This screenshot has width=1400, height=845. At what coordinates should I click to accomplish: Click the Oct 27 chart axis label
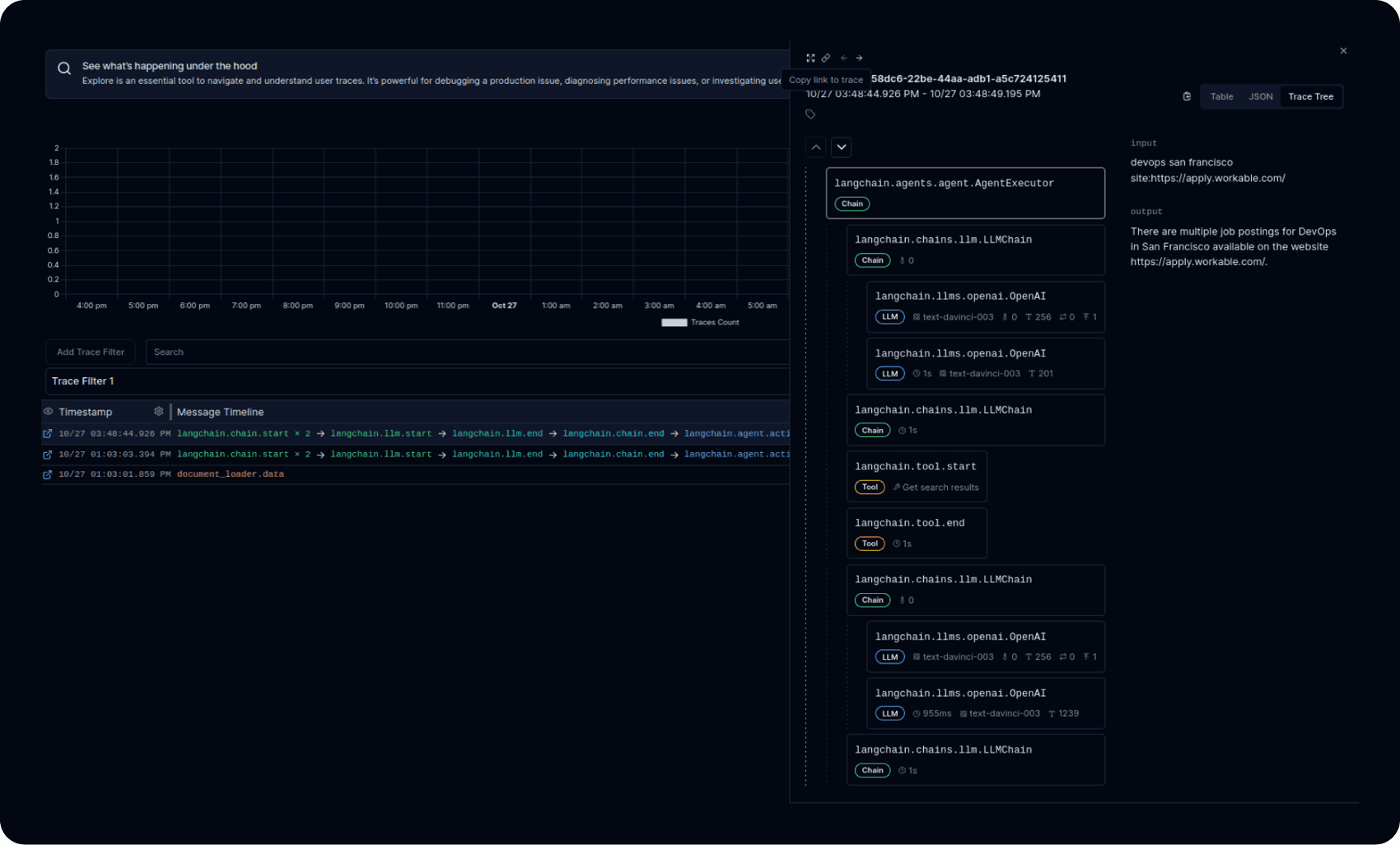coord(504,306)
